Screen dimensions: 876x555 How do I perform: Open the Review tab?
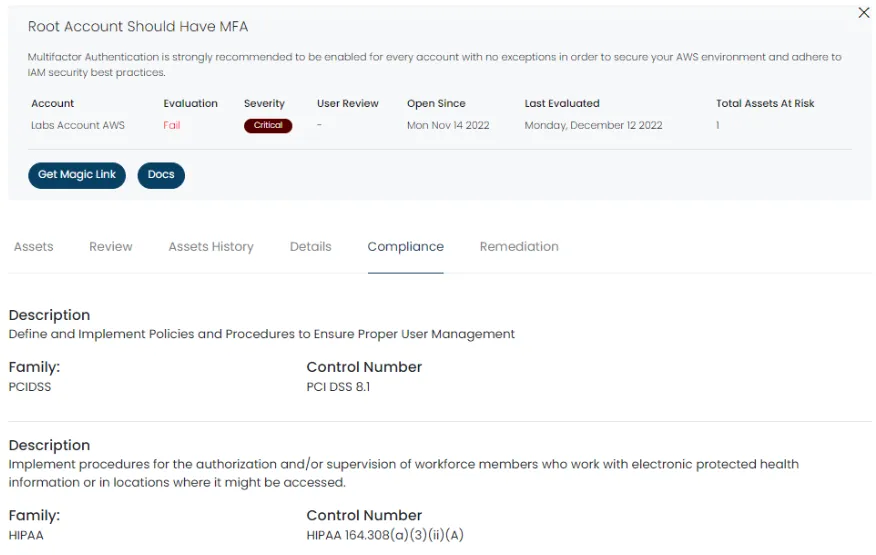[111, 247]
